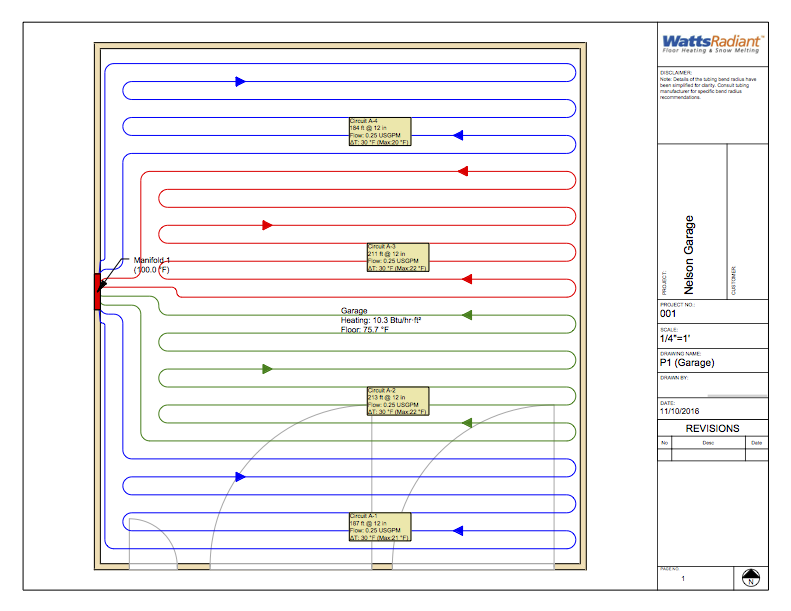Click the project number 001 field

(x=669, y=314)
